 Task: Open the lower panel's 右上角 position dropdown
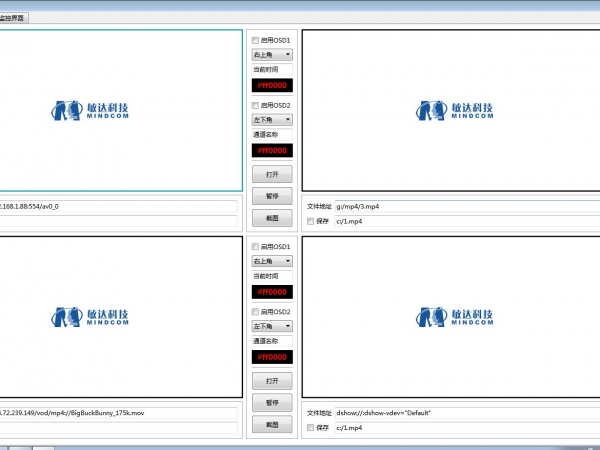pos(272,261)
